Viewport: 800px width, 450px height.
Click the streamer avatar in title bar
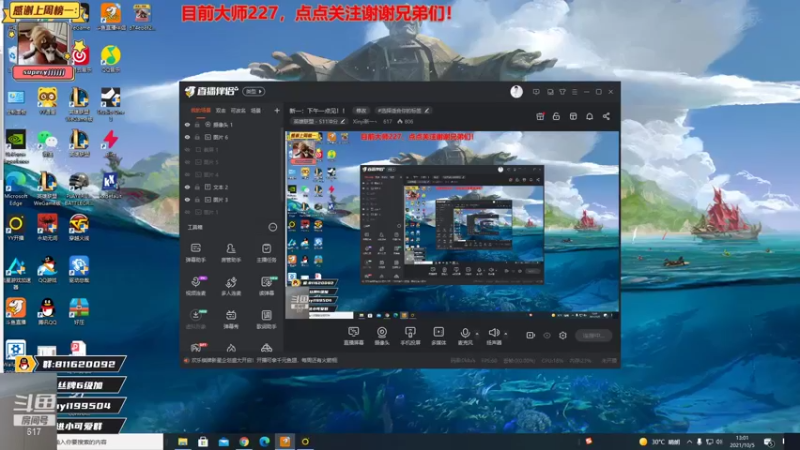(516, 91)
